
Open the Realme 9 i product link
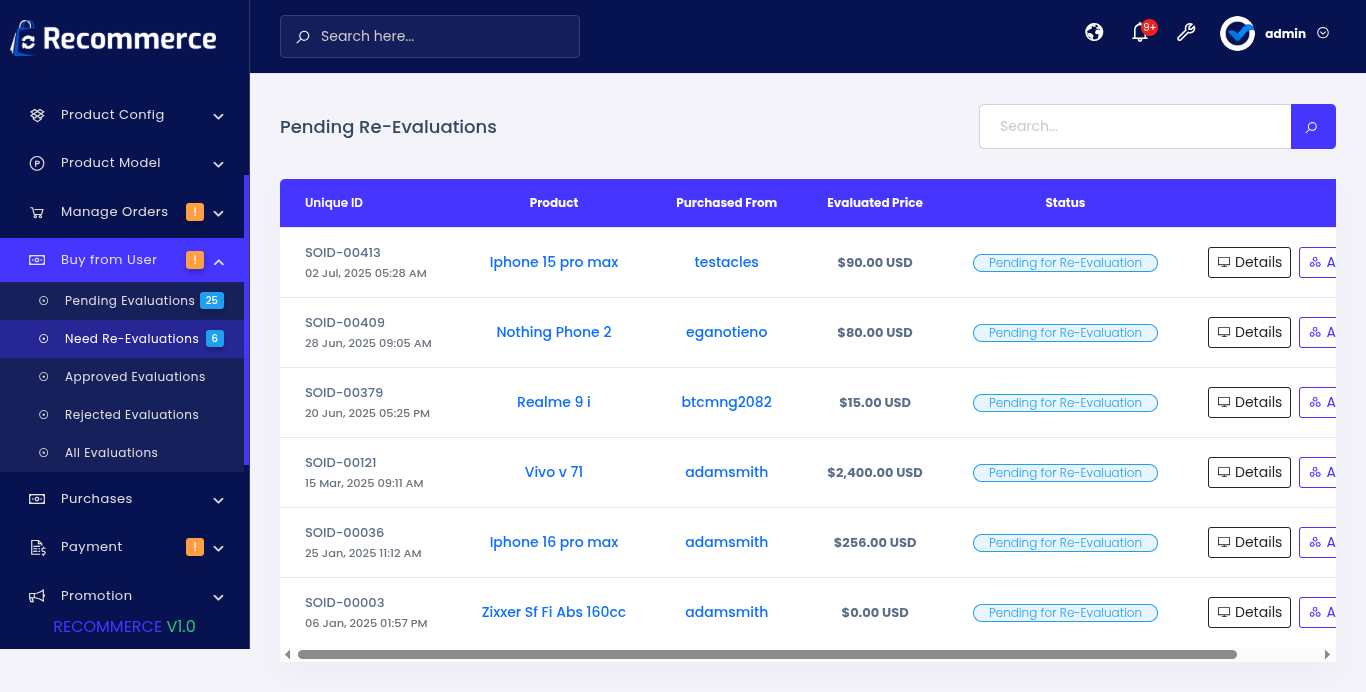tap(554, 402)
